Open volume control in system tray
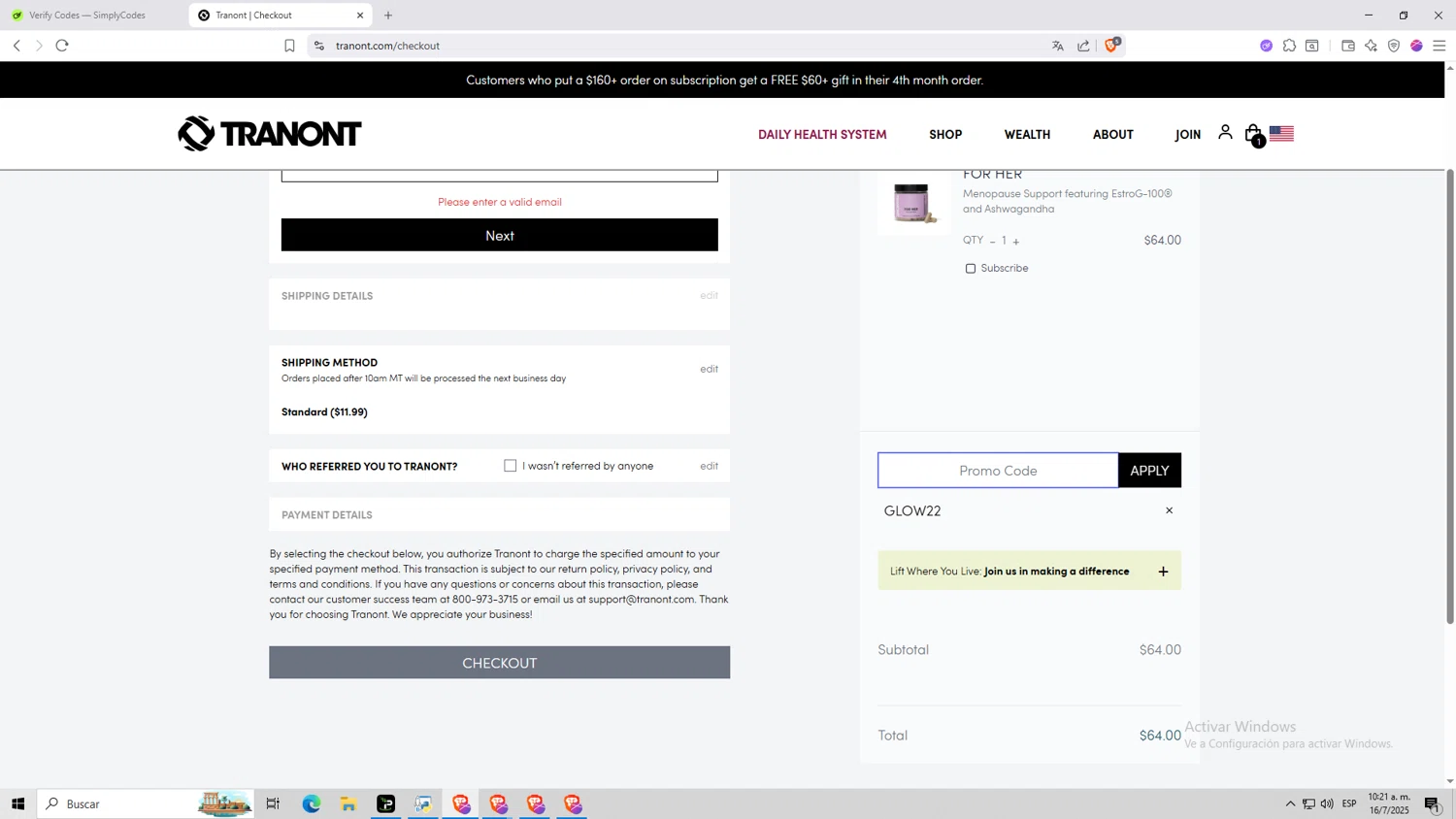The height and width of the screenshot is (819, 1456). [x=1327, y=803]
